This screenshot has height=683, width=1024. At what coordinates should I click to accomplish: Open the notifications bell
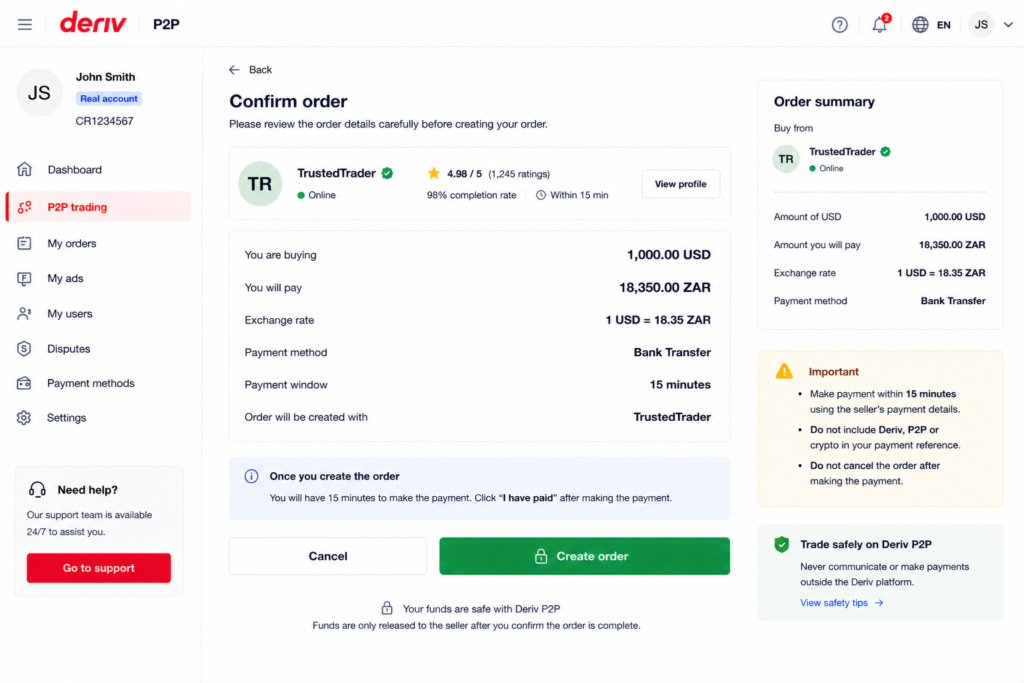click(x=880, y=24)
